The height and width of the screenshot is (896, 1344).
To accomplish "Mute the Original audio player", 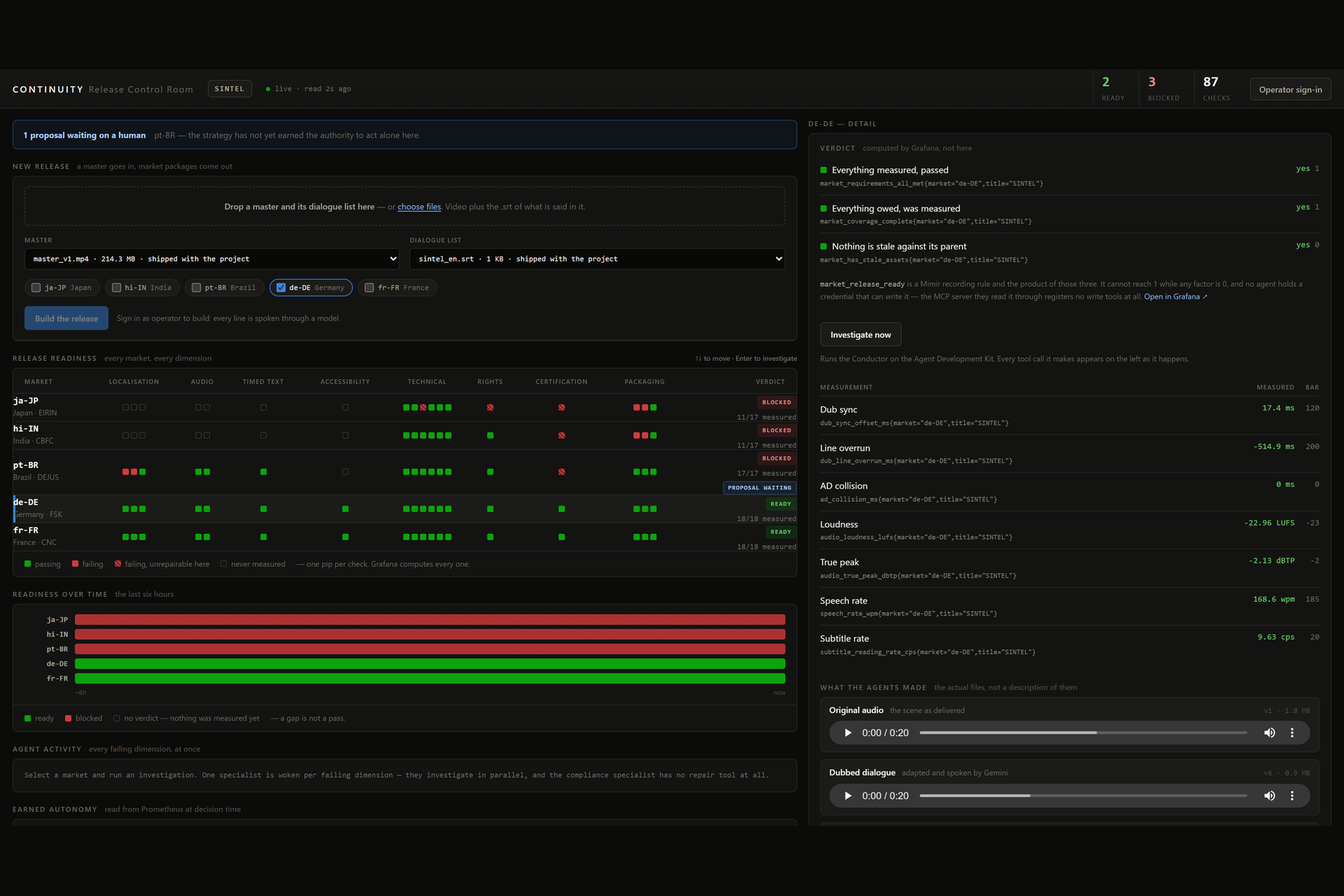I will [1269, 732].
